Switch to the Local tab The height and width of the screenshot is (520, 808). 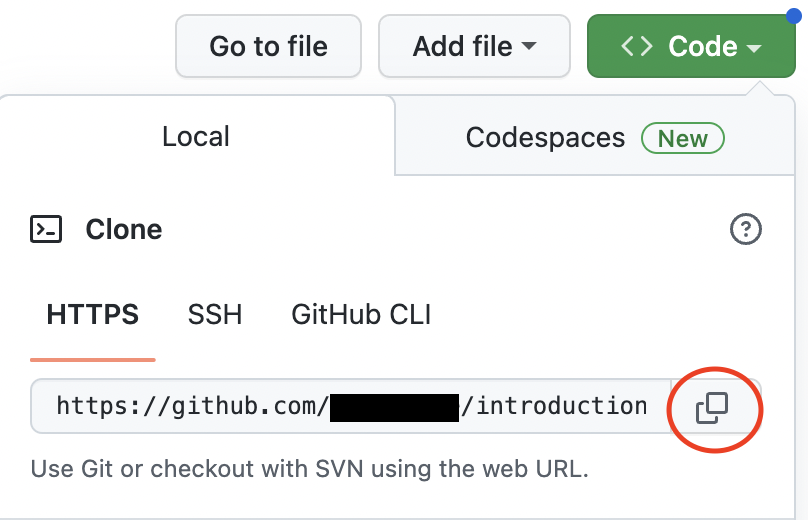click(196, 137)
